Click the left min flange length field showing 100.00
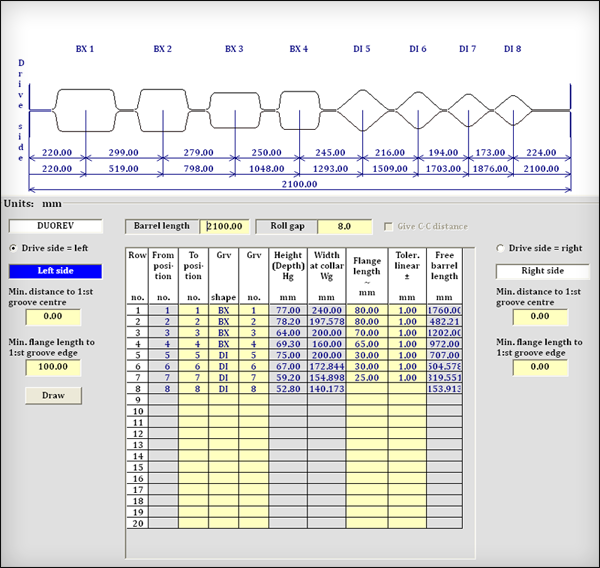The image size is (600, 568). [x=53, y=367]
